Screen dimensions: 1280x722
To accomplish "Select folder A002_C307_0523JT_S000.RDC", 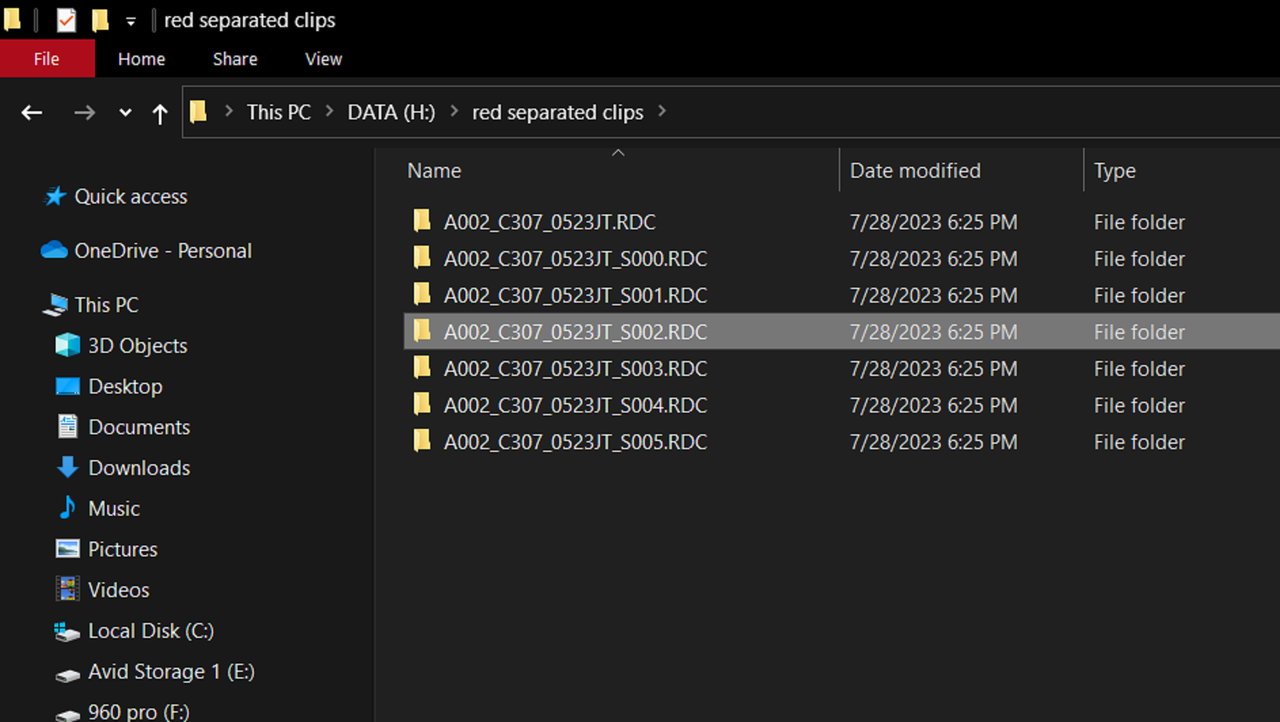I will coord(576,259).
